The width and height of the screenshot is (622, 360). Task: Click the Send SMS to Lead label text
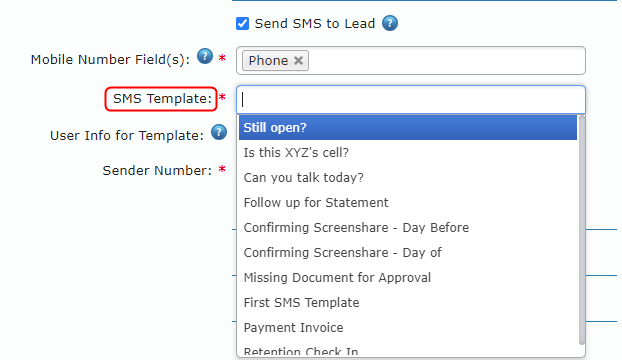pyautogui.click(x=315, y=24)
